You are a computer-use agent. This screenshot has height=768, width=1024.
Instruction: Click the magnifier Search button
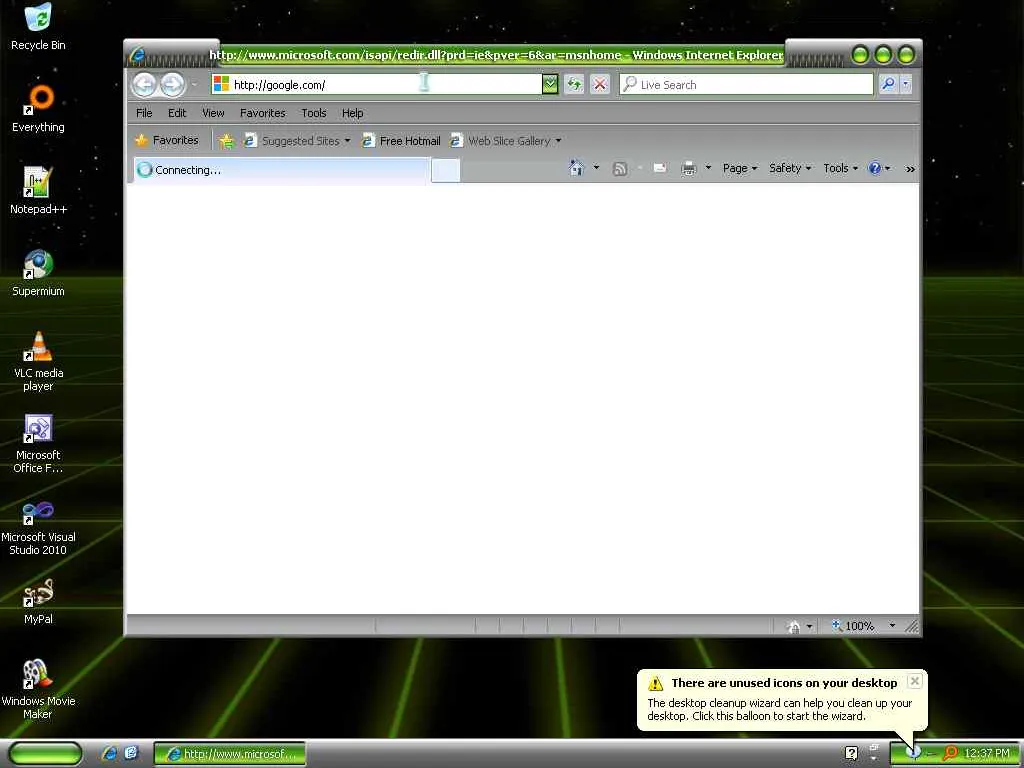tap(888, 84)
